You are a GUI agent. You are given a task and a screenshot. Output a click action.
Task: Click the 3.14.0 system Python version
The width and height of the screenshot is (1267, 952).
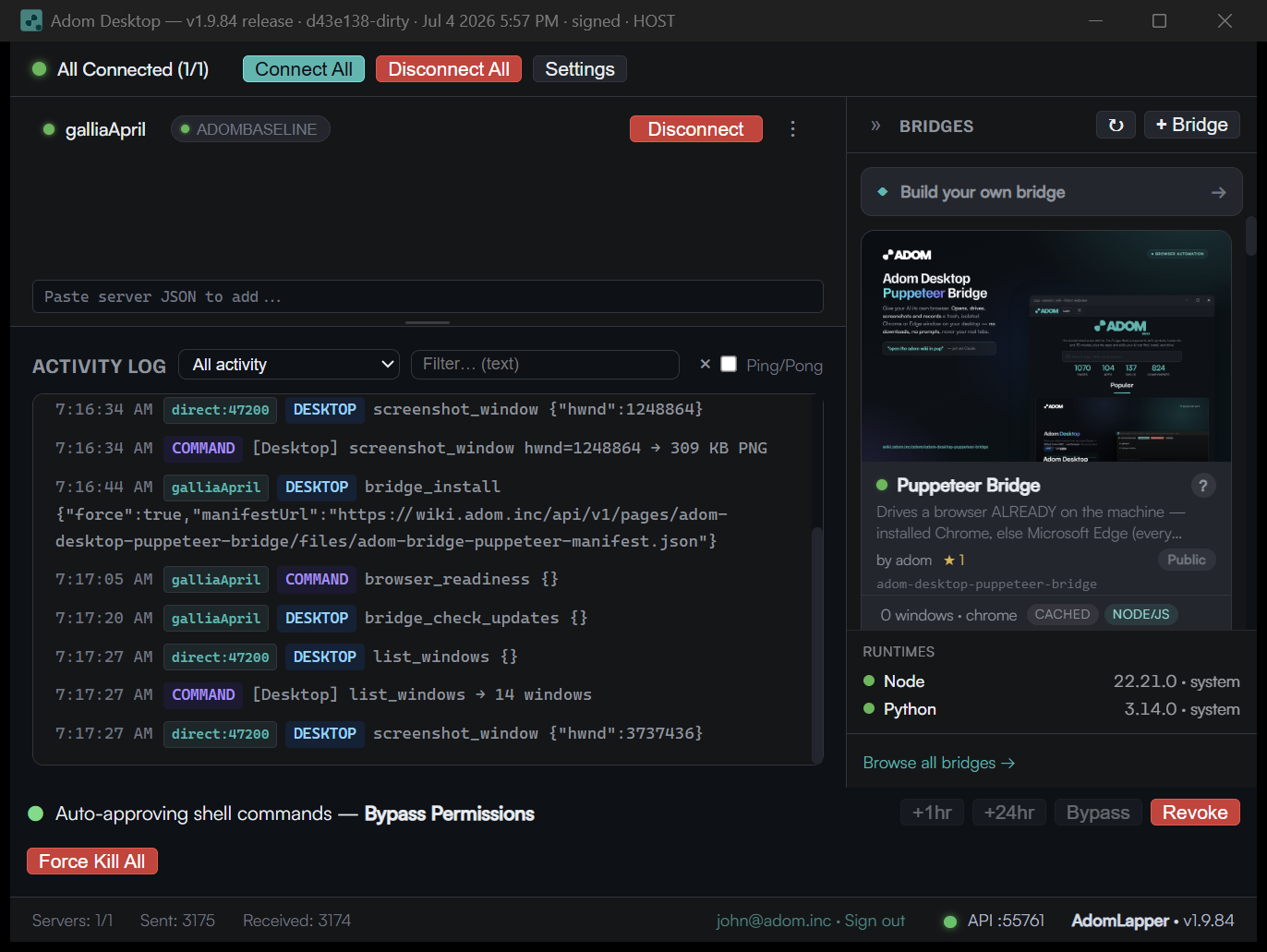[x=1182, y=709]
